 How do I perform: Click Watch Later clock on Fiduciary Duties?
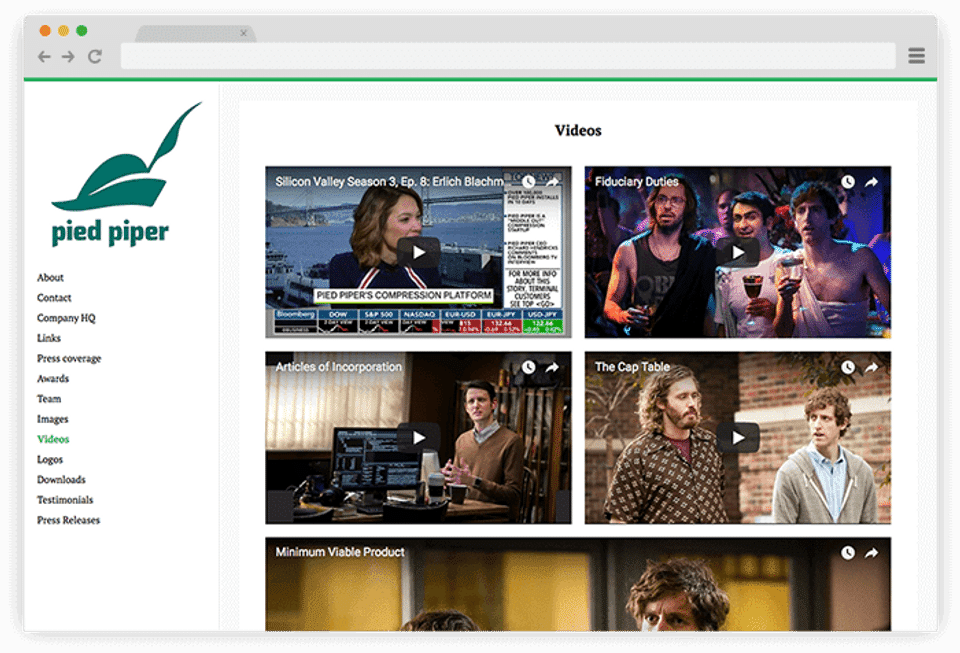847,182
